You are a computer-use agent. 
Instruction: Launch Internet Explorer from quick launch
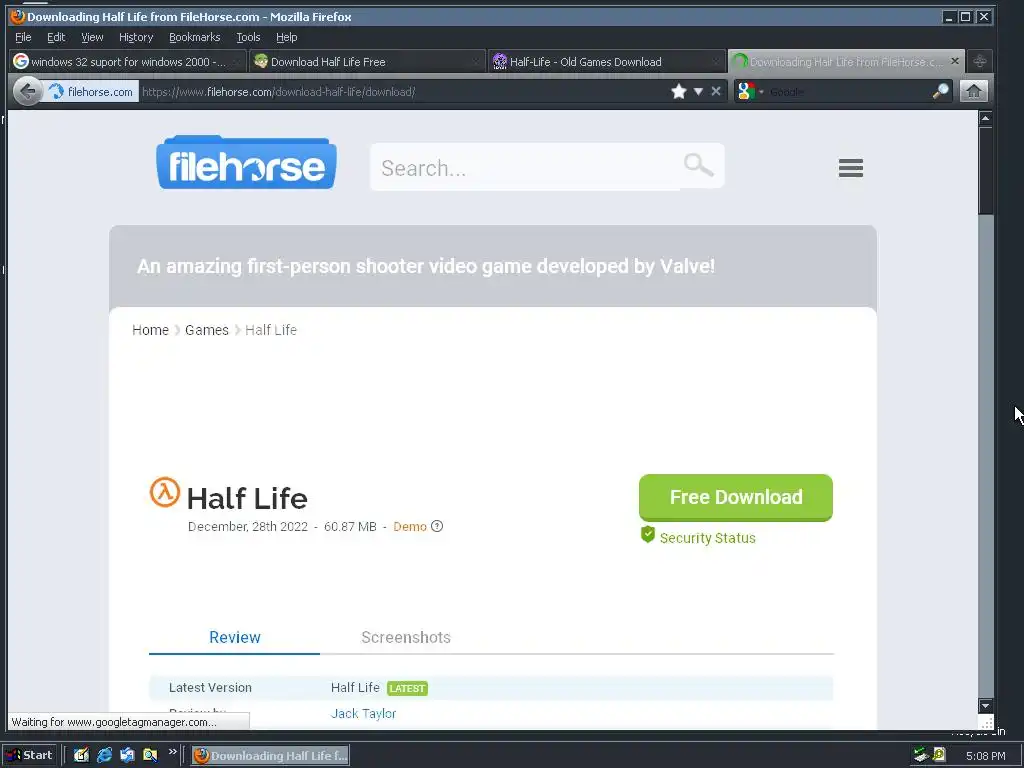point(104,756)
